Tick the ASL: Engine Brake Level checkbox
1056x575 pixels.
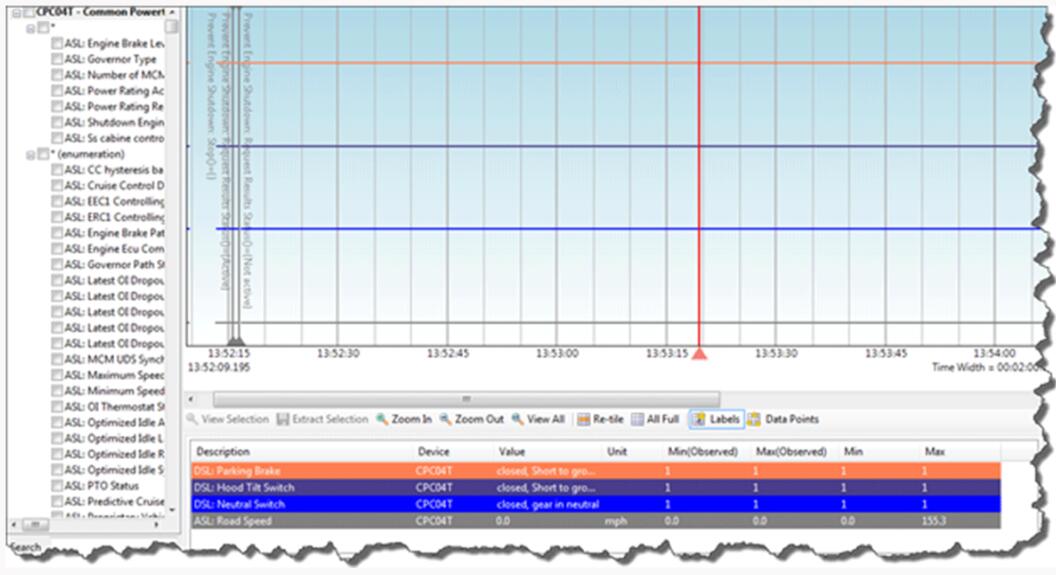click(x=57, y=44)
